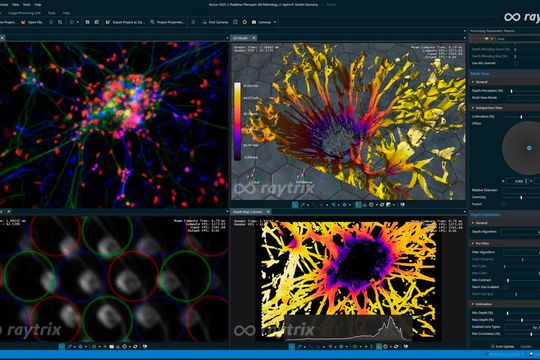Image resolution: width=540 pixels, height=360 pixels.
Task: Click the Offset circular pad handle
Action: (x=529, y=148)
